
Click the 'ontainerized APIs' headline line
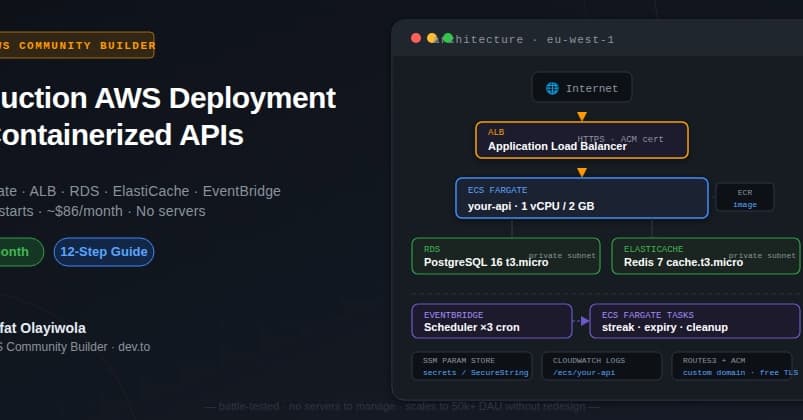point(122,135)
